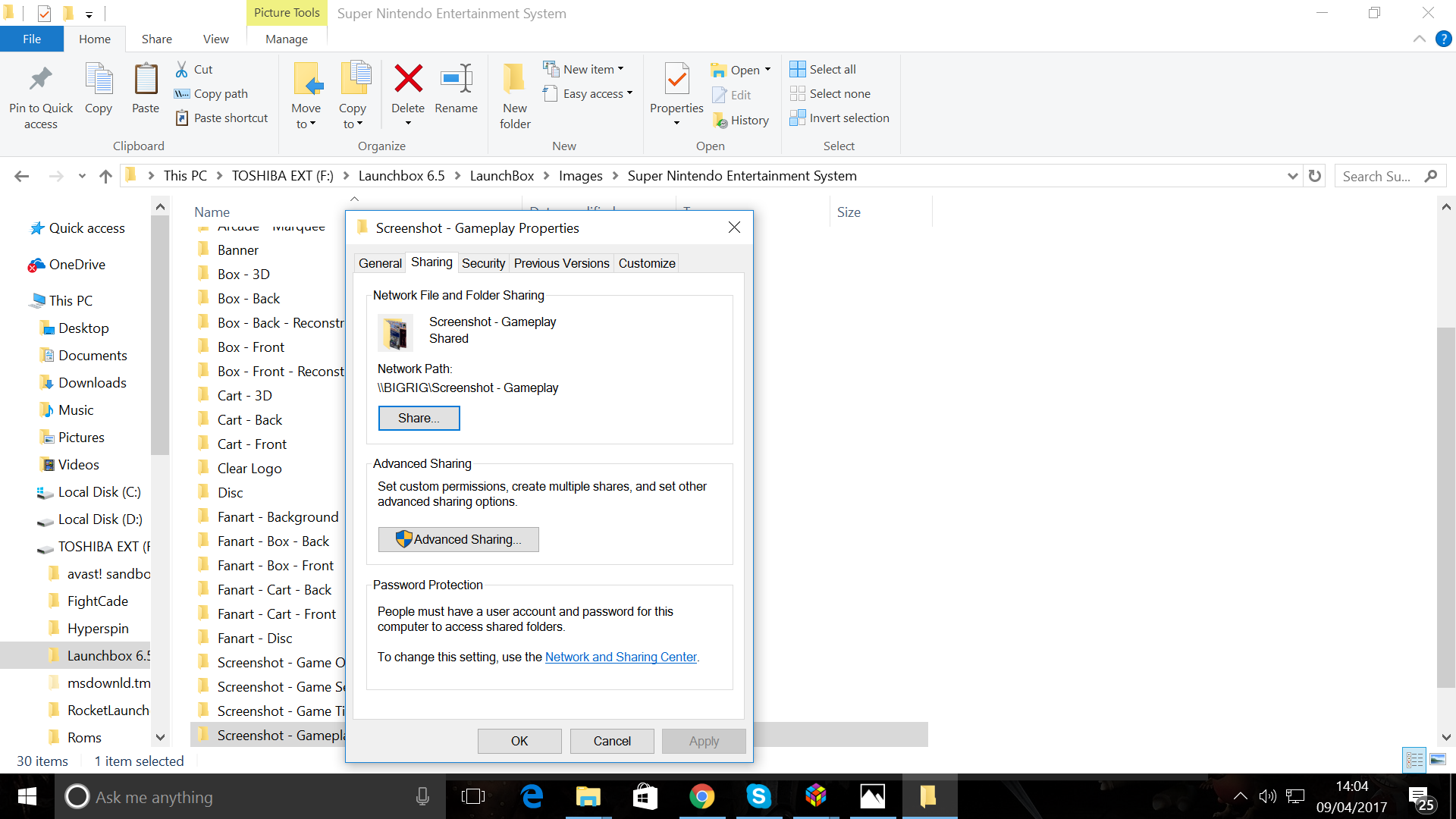Open the Move to dropdown
Image resolution: width=1456 pixels, height=819 pixels.
(306, 124)
